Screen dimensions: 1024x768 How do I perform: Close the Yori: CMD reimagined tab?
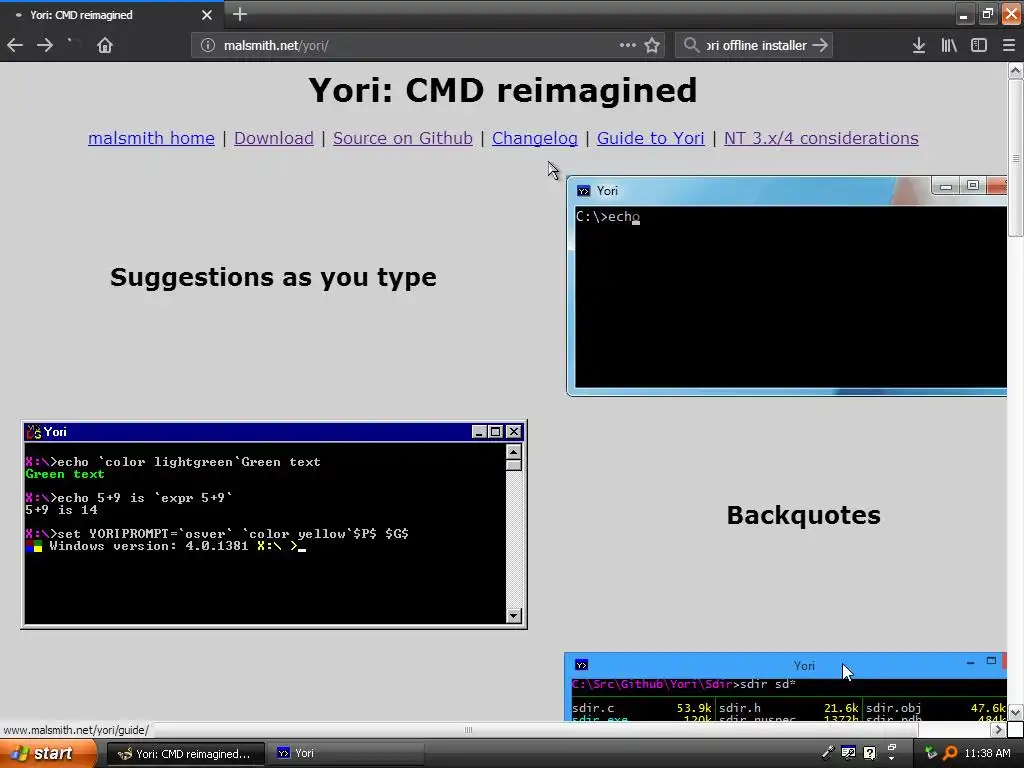pyautogui.click(x=206, y=14)
